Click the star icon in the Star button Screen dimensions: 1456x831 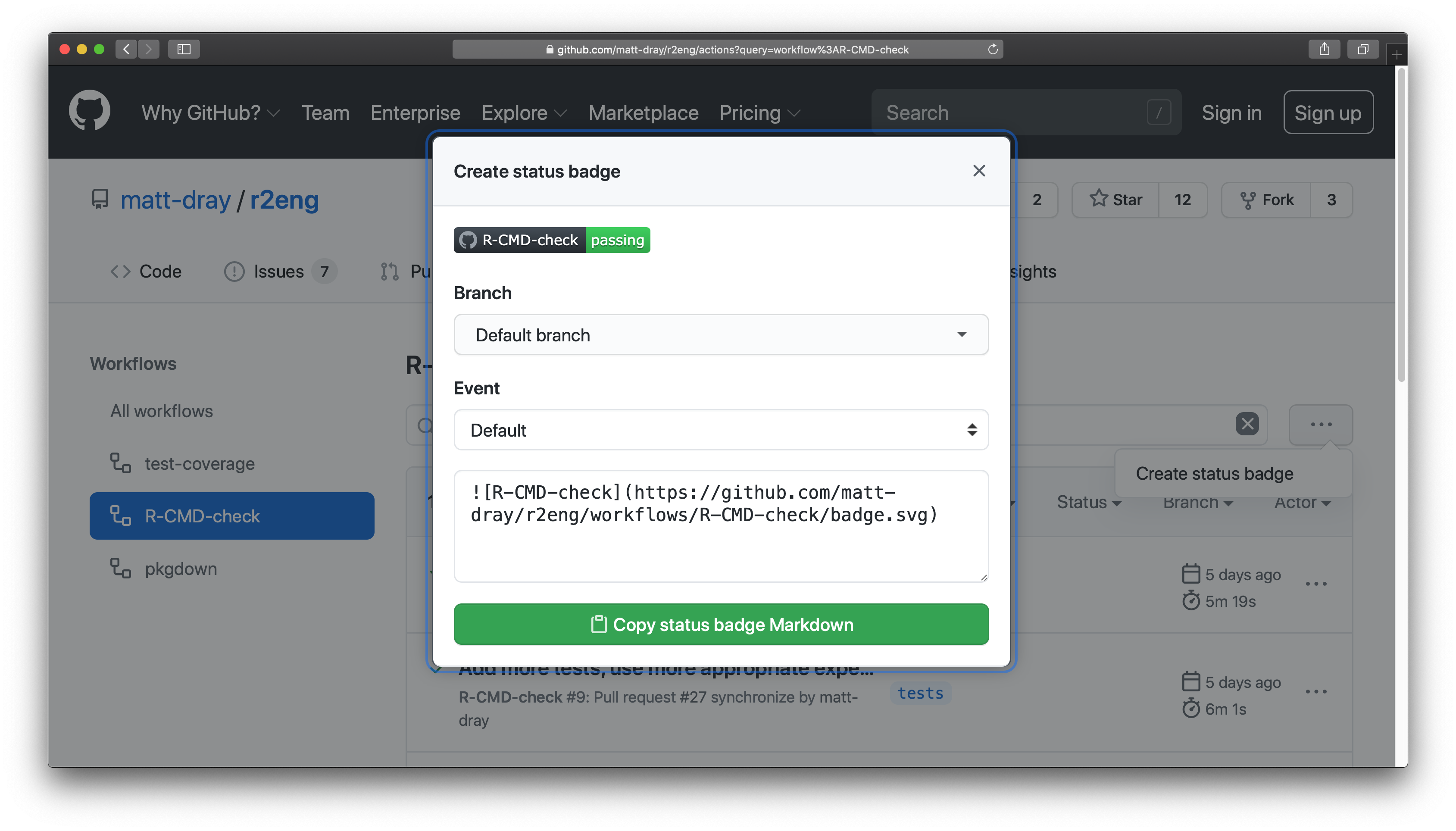pyautogui.click(x=1099, y=199)
